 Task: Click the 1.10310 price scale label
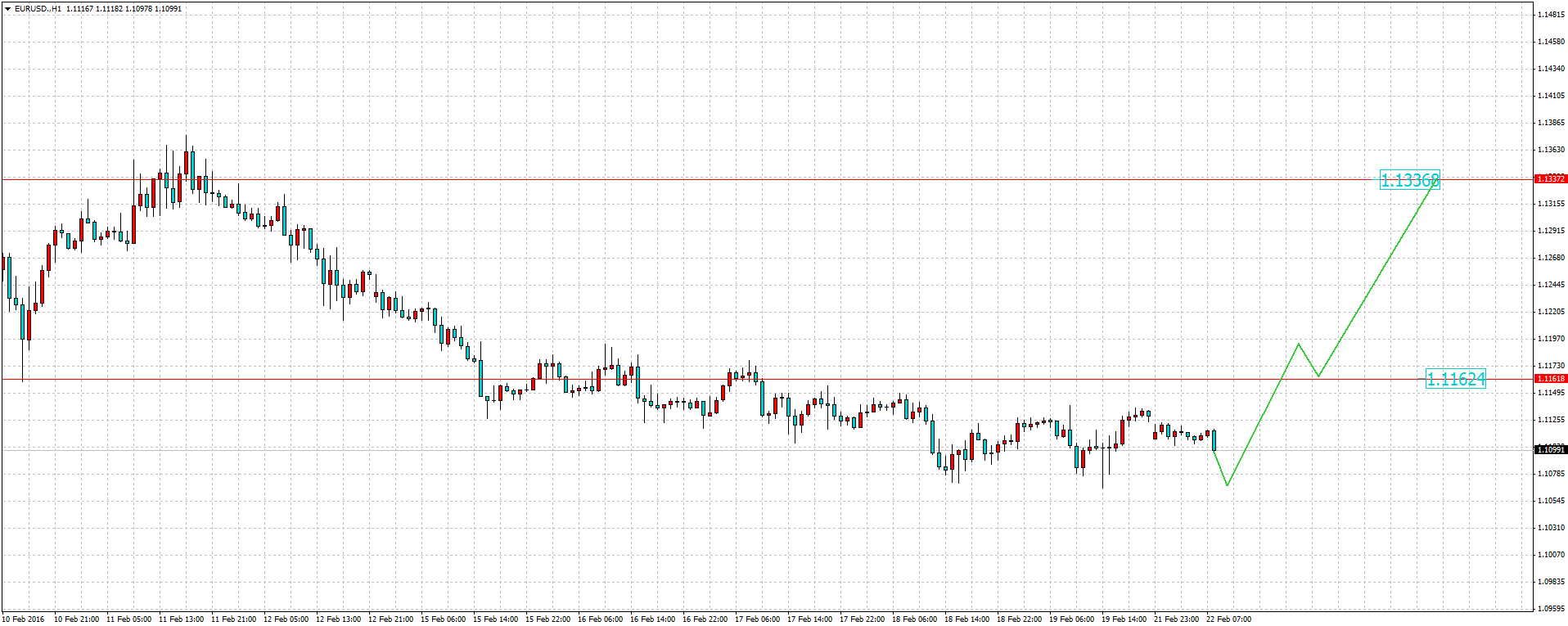click(1551, 528)
